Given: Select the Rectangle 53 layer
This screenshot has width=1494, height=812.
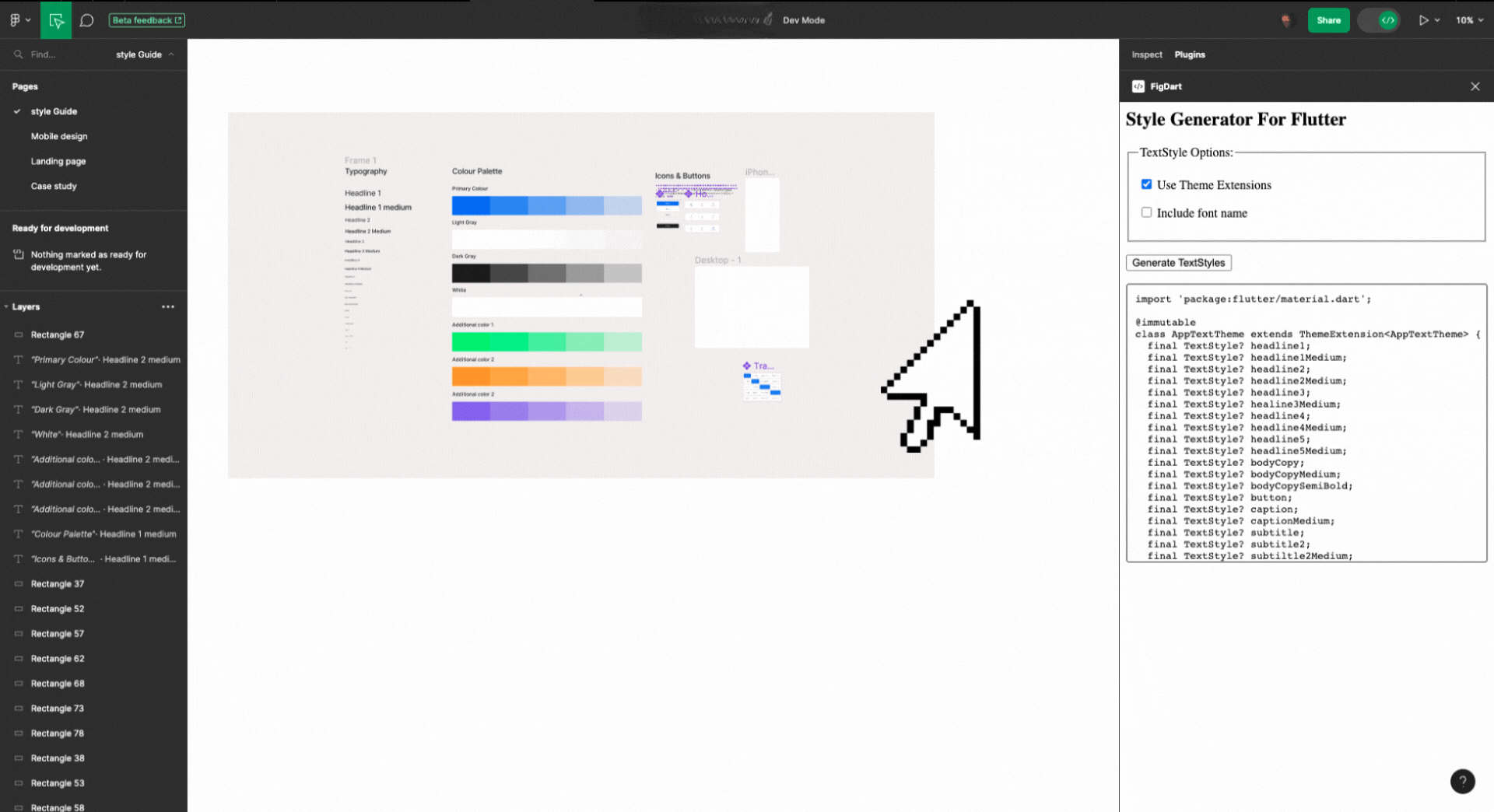Looking at the screenshot, I should [x=58, y=782].
